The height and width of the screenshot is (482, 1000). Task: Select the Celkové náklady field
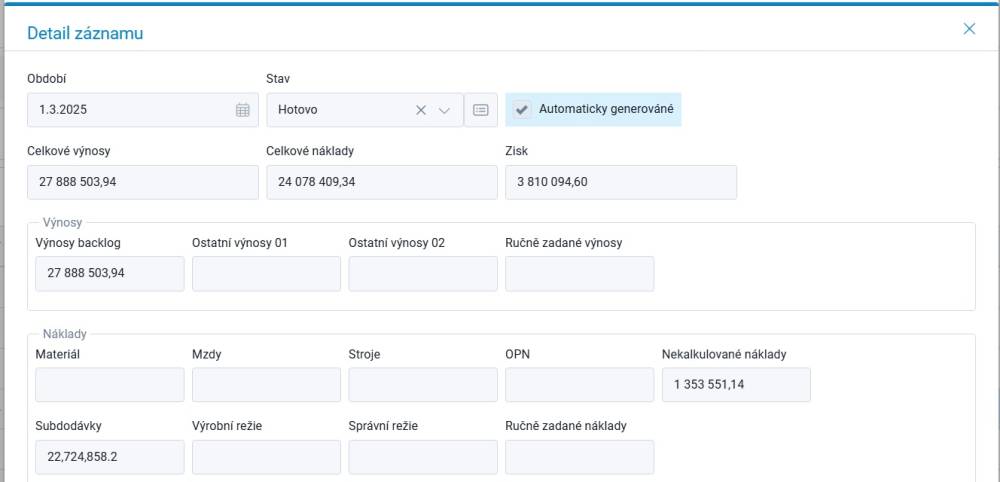[382, 182]
